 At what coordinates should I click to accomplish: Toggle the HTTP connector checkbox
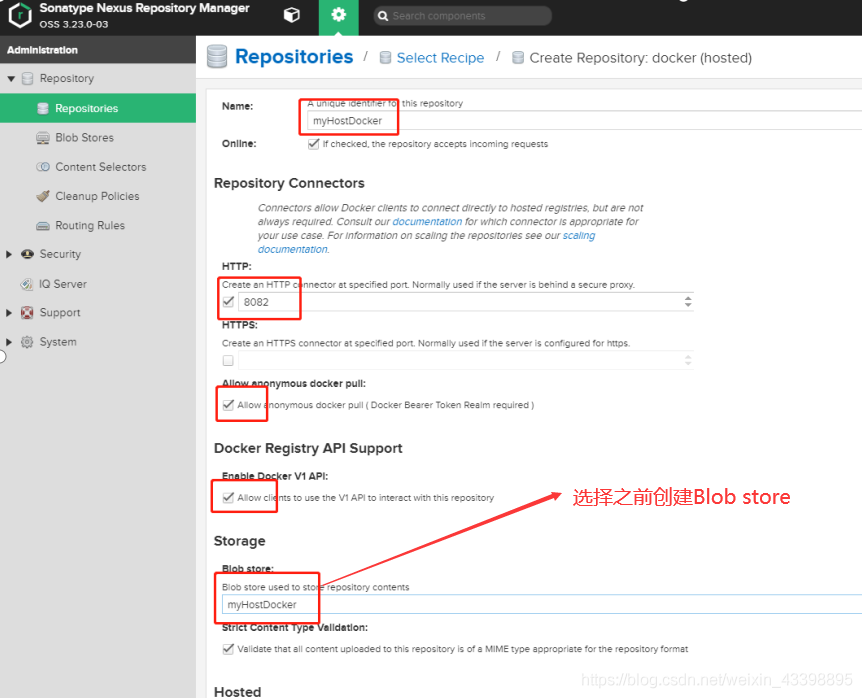pyautogui.click(x=228, y=302)
